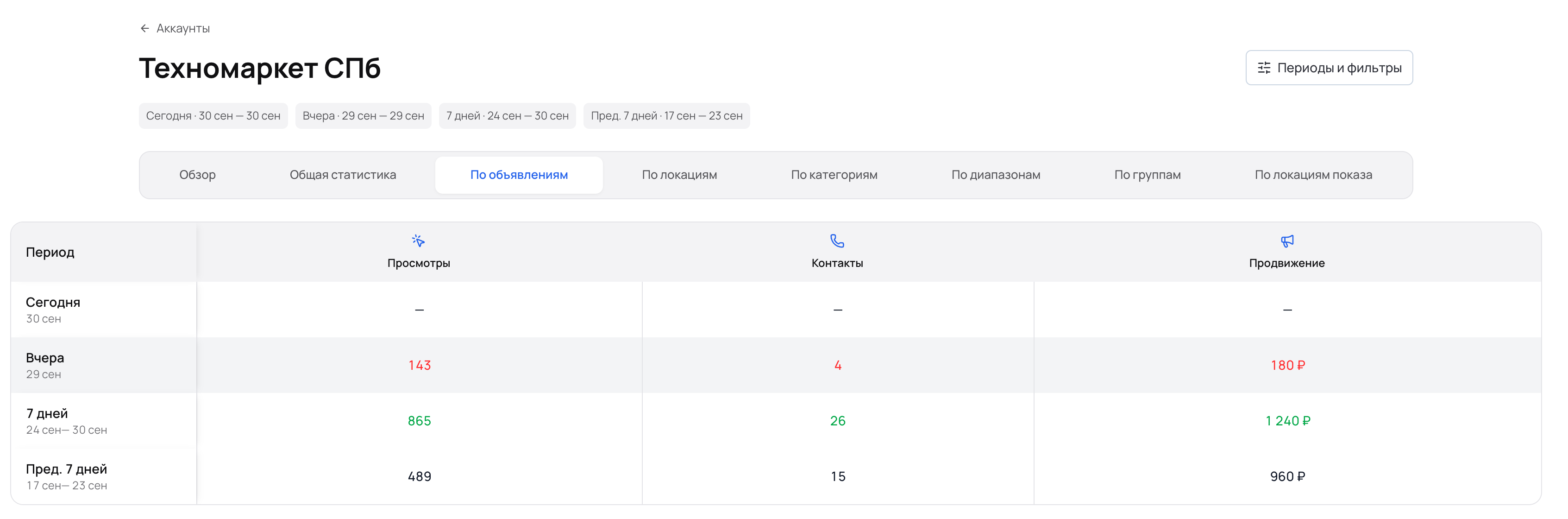1568x519 pixels.
Task: Open the Общая статистика tab
Action: (x=343, y=175)
